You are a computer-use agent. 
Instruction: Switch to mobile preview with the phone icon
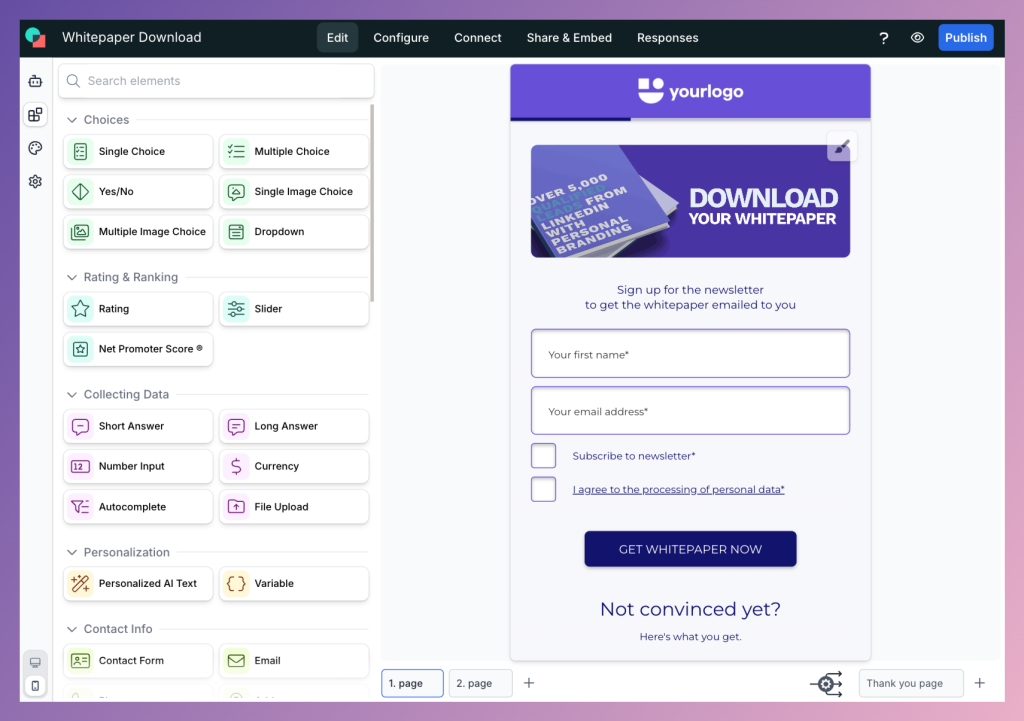click(x=35, y=683)
